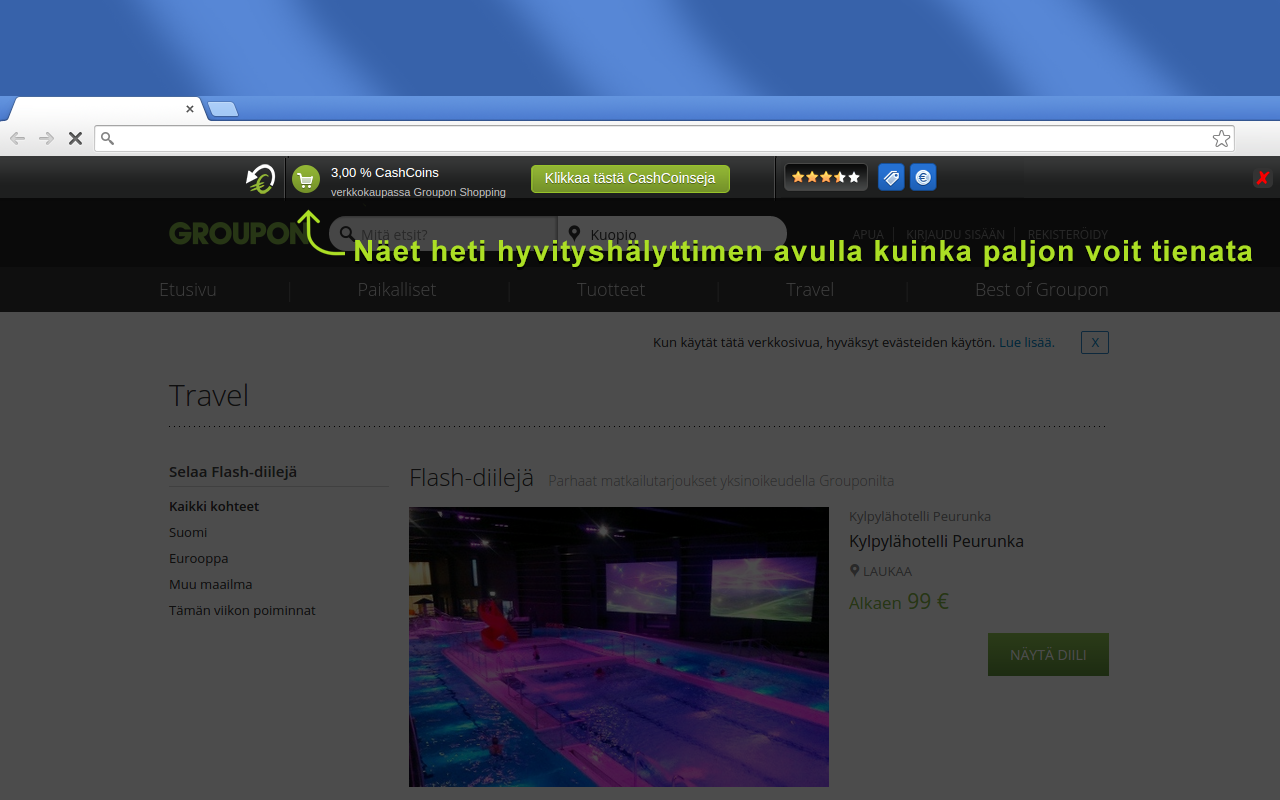Select Eurooppa in sidebar
This screenshot has width=1280, height=800.
coord(199,558)
